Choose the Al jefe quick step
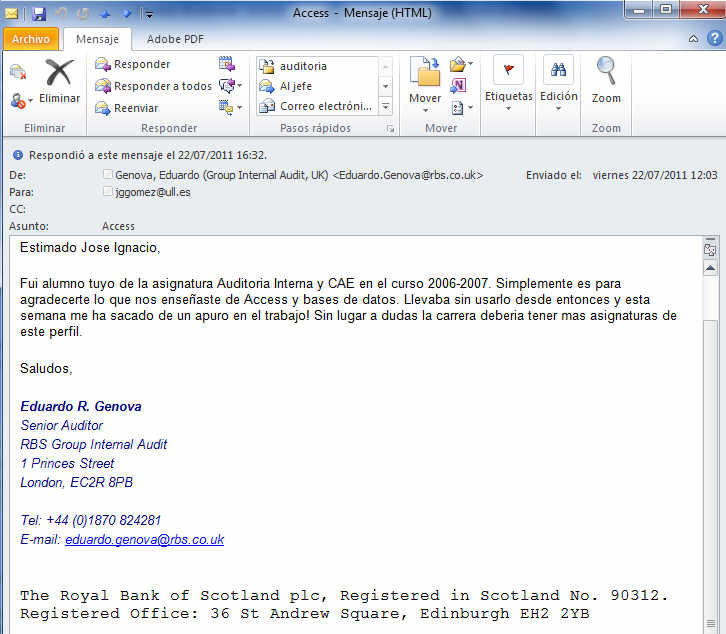726x634 pixels. click(296, 86)
